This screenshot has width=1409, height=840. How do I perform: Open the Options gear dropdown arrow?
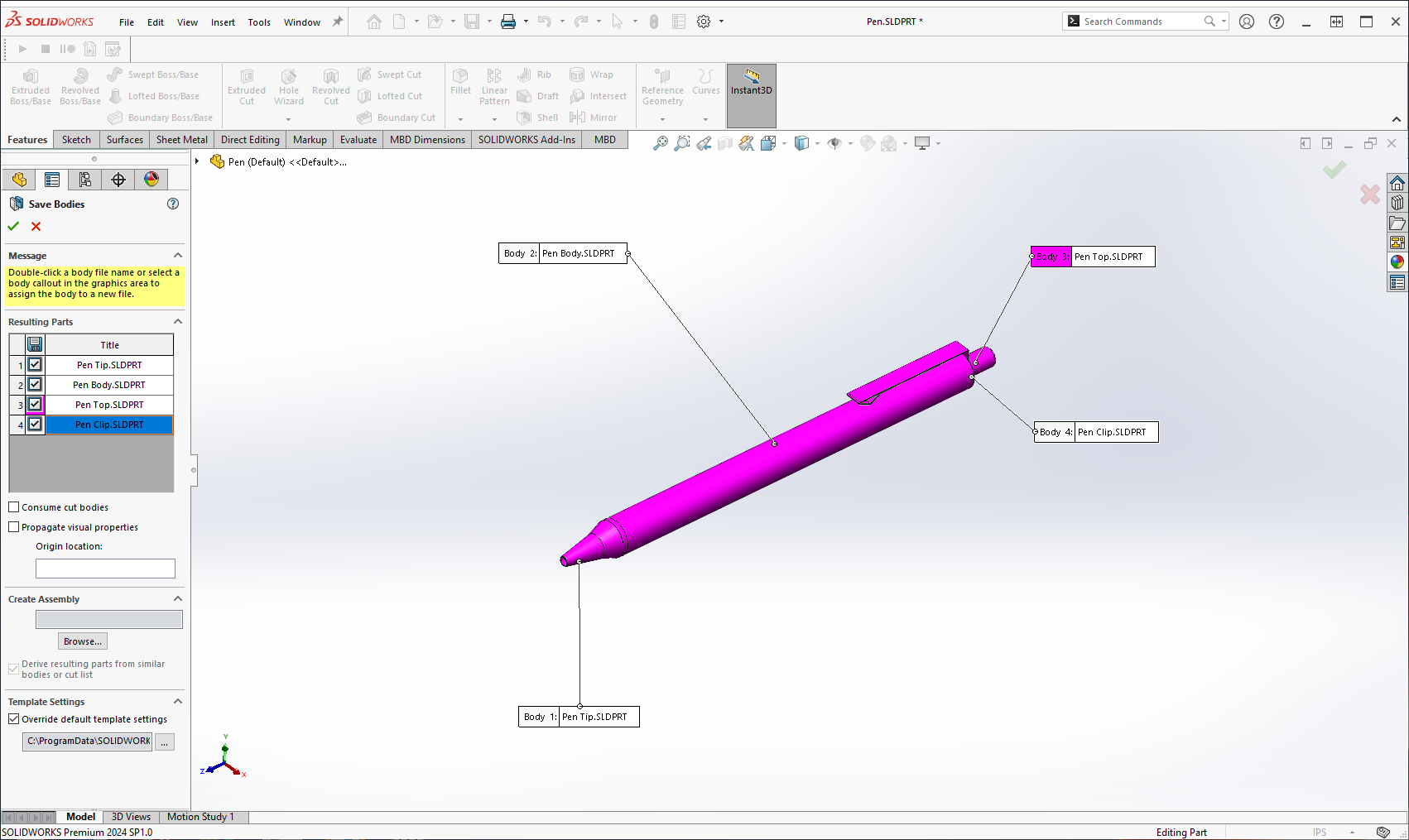[x=721, y=22]
